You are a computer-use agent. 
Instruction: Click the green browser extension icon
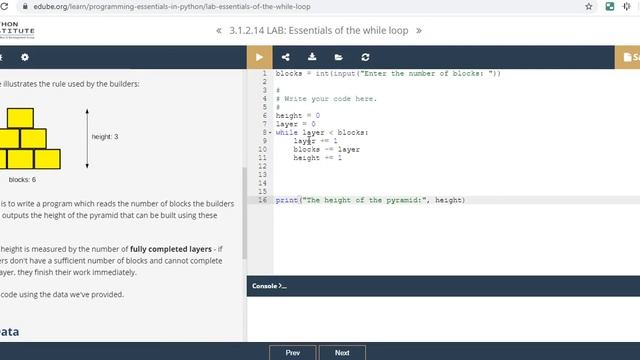(x=610, y=7)
